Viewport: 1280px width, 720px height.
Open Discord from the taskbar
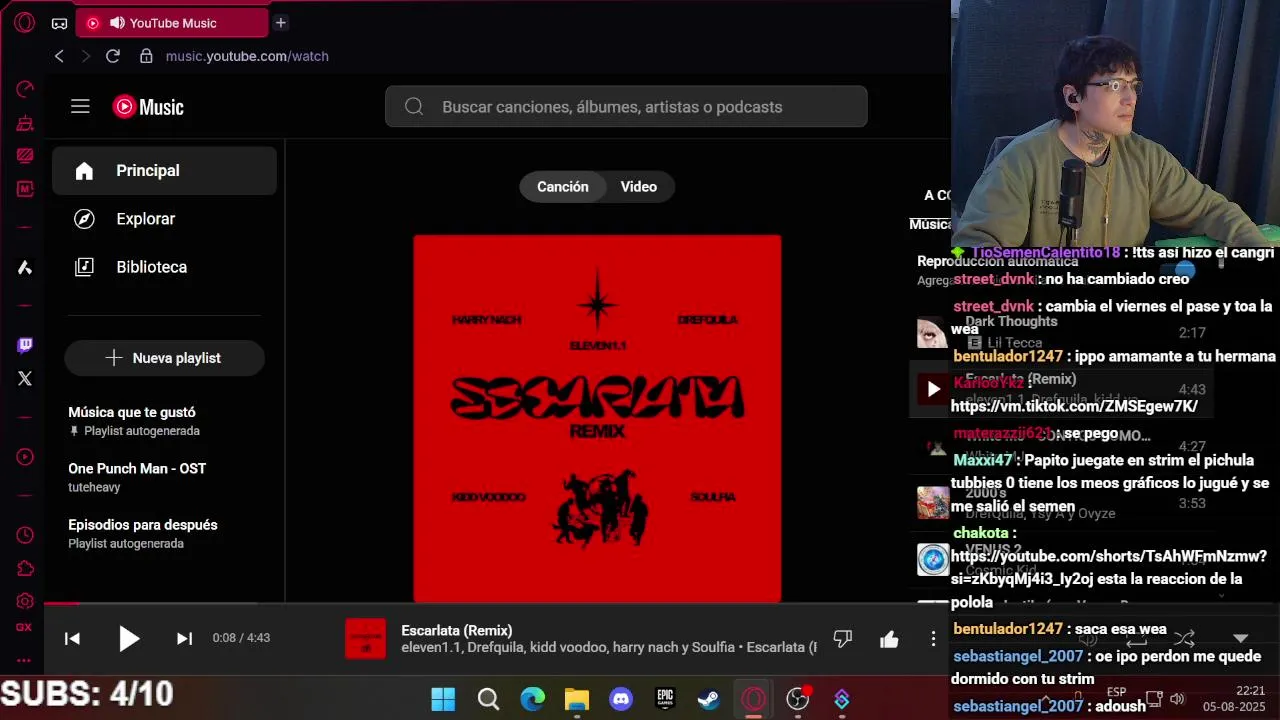click(621, 699)
